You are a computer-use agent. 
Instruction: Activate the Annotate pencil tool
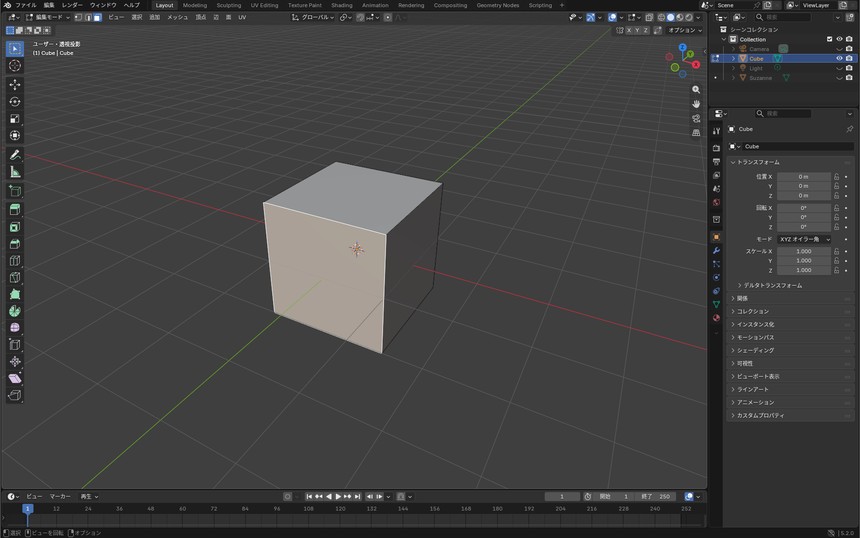tap(15, 155)
